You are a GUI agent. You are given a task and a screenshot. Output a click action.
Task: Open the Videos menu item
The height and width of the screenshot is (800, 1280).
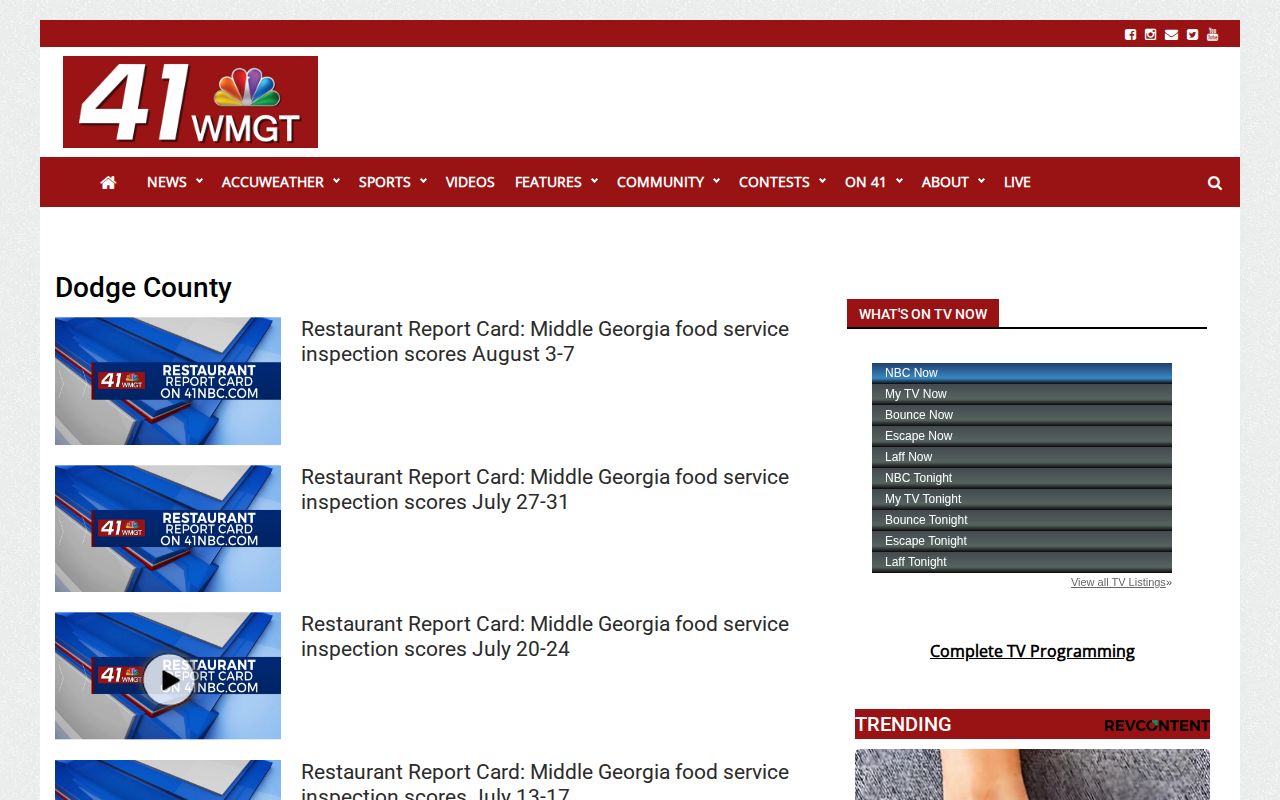pyautogui.click(x=470, y=182)
